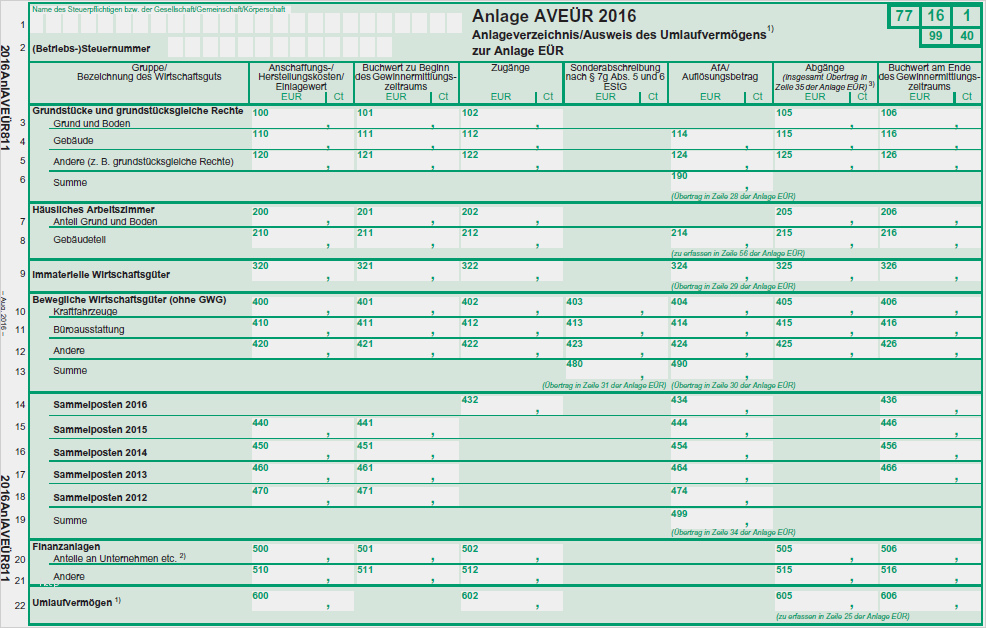The width and height of the screenshot is (986, 628).
Task: Click field 444 AfA for Sammelposten 2015
Action: (719, 428)
